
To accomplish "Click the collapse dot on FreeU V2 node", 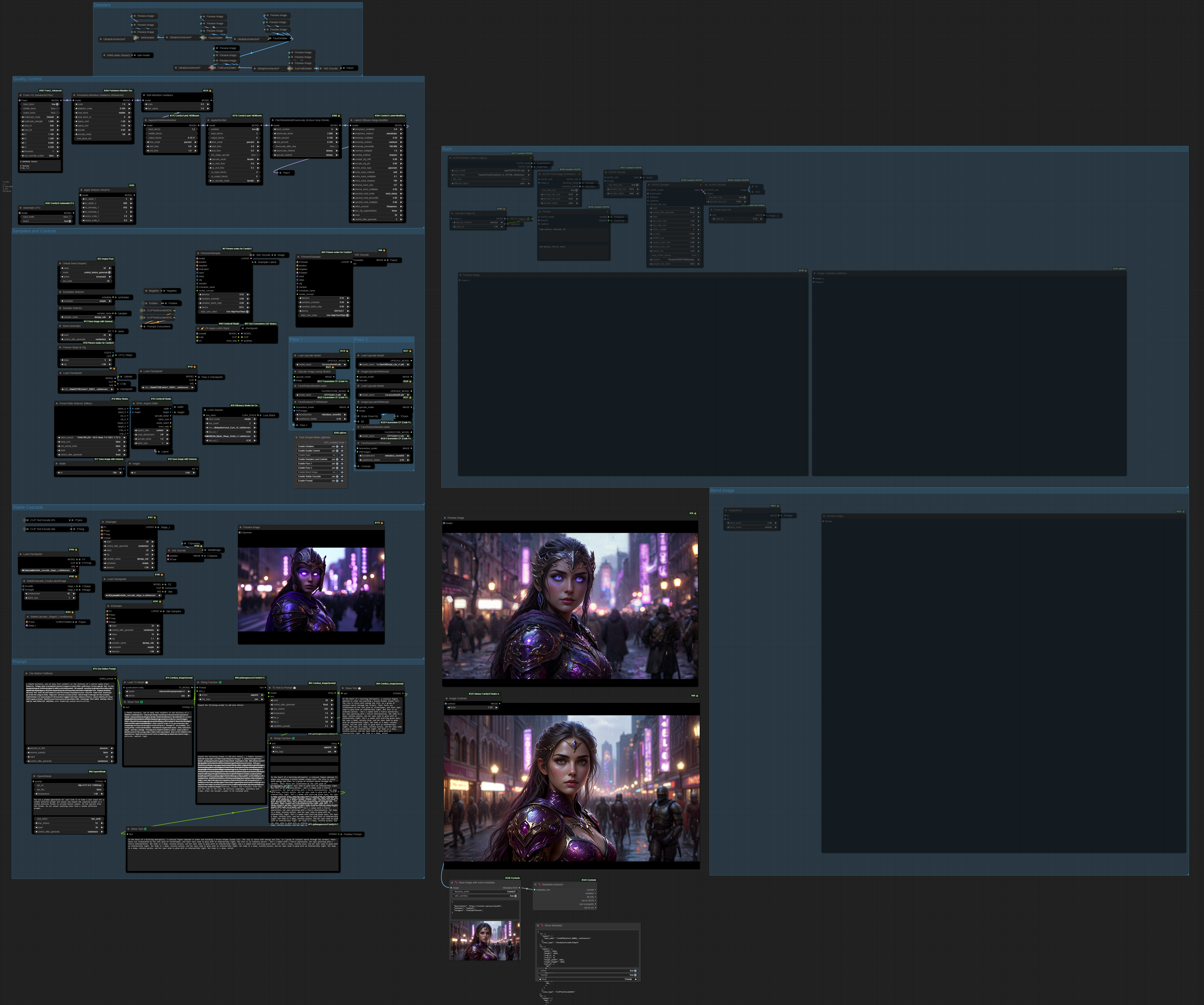I will 21,95.
